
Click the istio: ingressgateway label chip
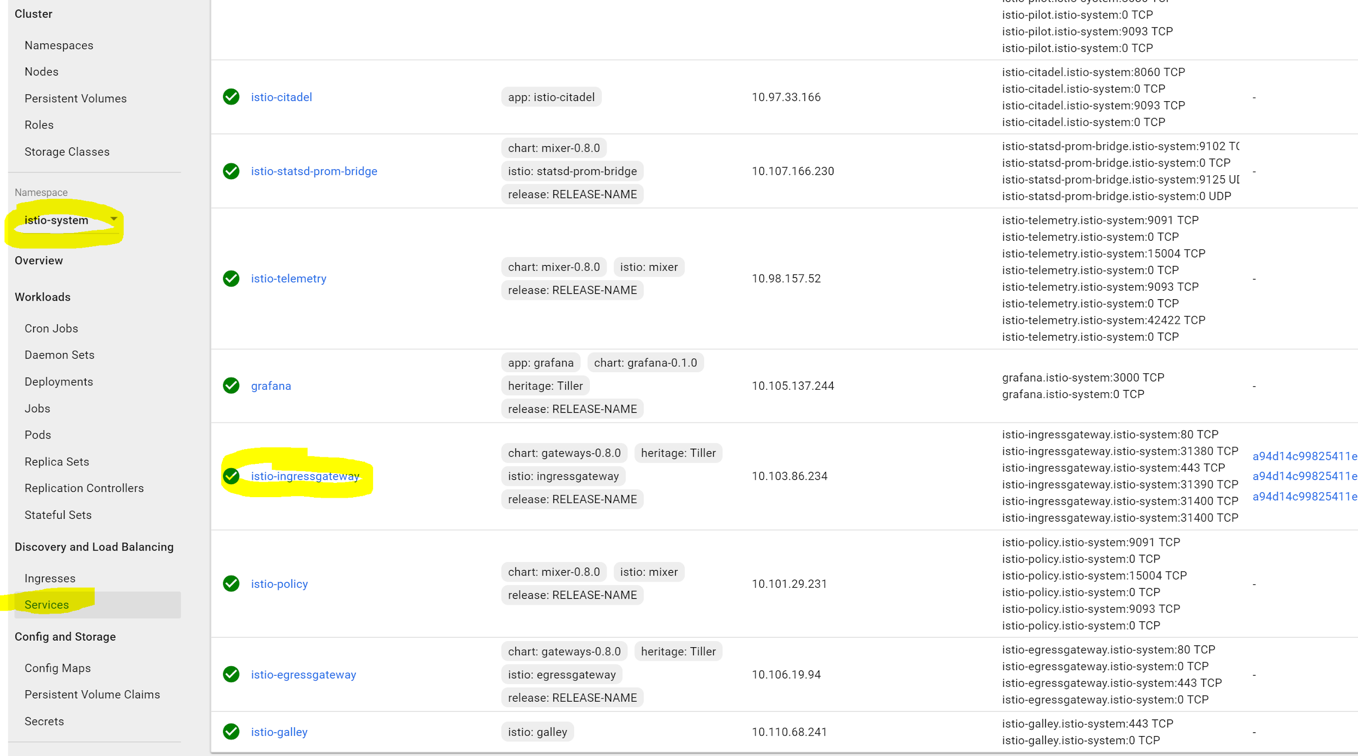tap(563, 476)
